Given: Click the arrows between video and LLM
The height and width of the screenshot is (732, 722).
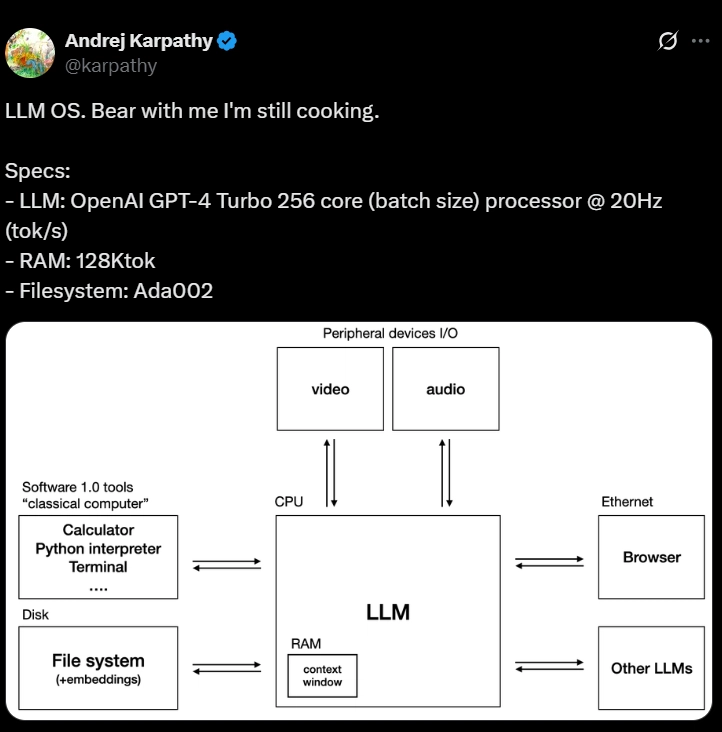Looking at the screenshot, I should tap(330, 473).
